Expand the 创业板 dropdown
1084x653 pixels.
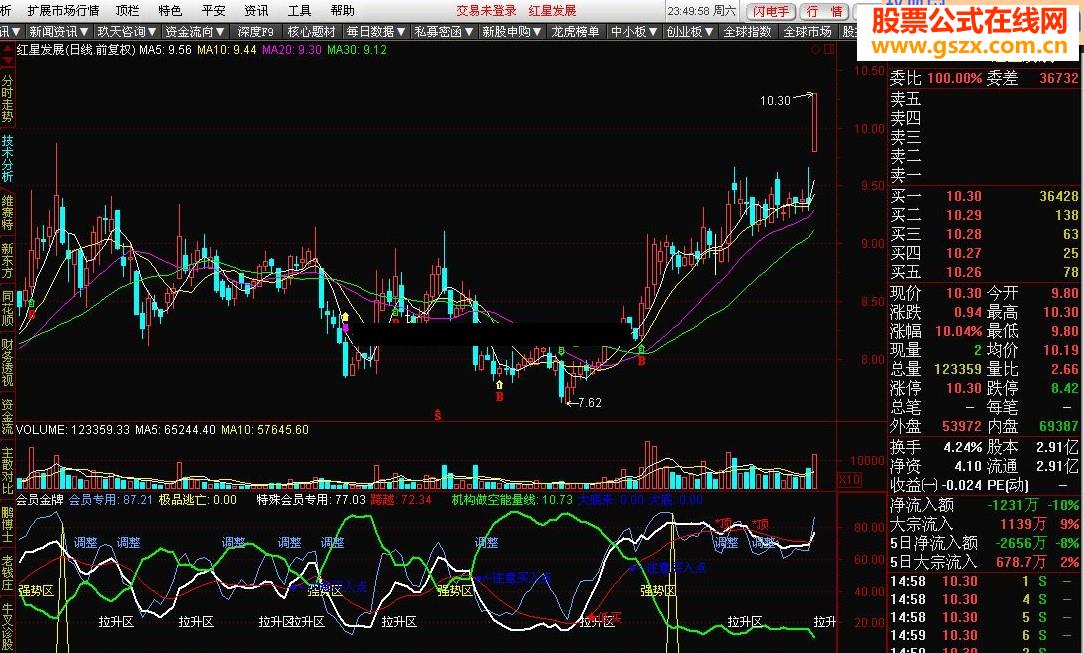[x=689, y=32]
